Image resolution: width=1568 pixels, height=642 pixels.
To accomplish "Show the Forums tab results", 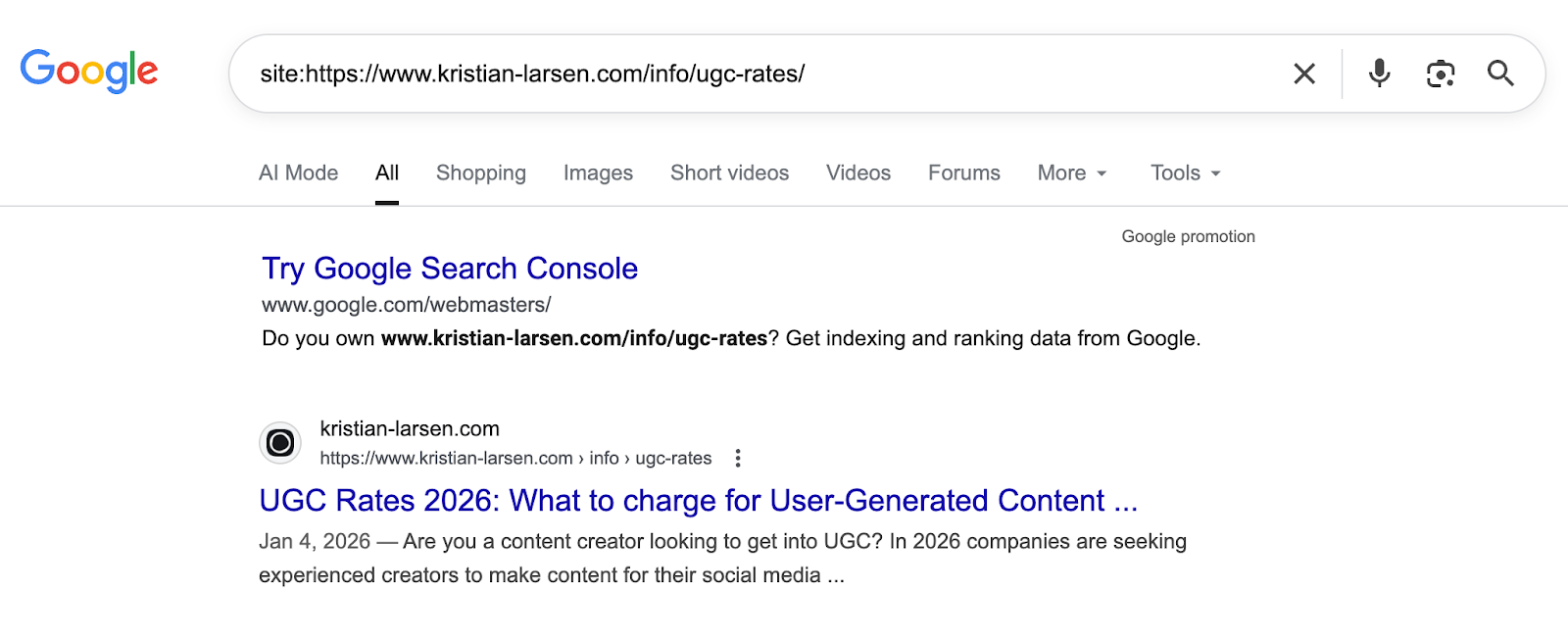I will click(963, 173).
